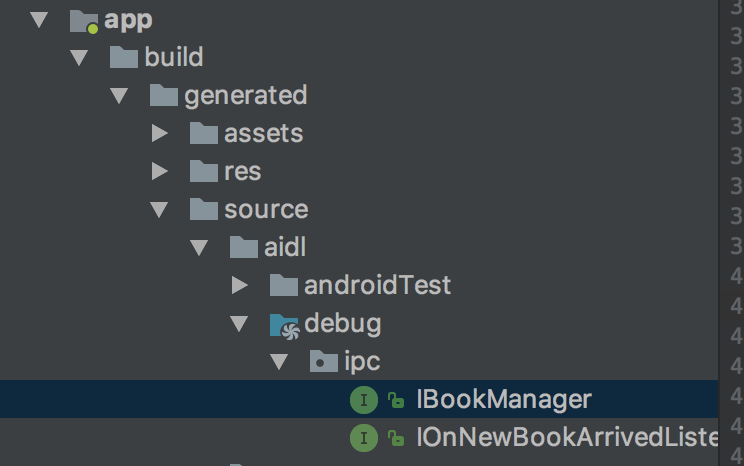Image resolution: width=744 pixels, height=466 pixels.
Task: Collapse the debug folder arrow
Action: [x=239, y=324]
